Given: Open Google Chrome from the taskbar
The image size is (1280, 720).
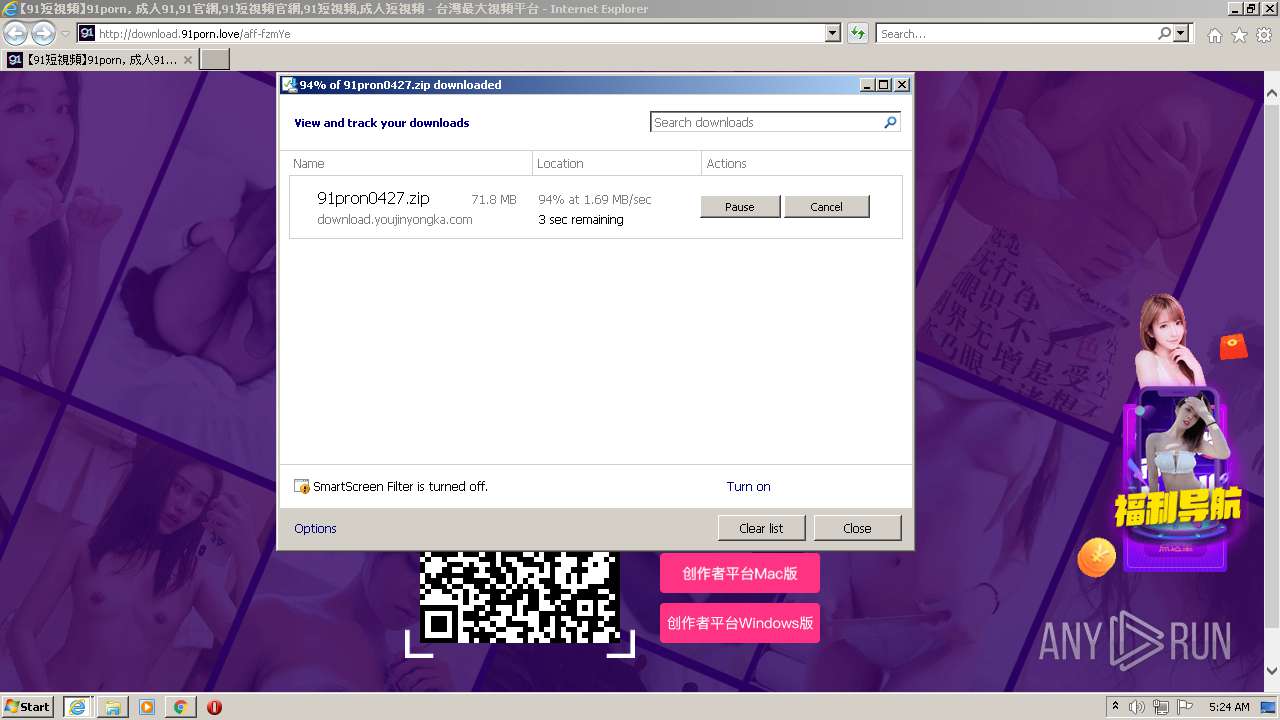Looking at the screenshot, I should (x=180, y=706).
